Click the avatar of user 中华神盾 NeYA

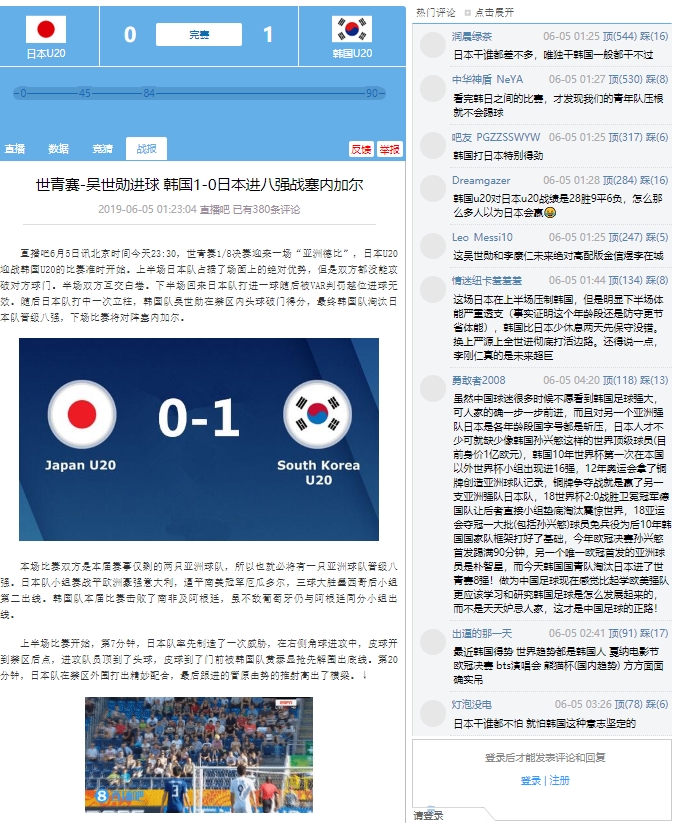pos(433,88)
